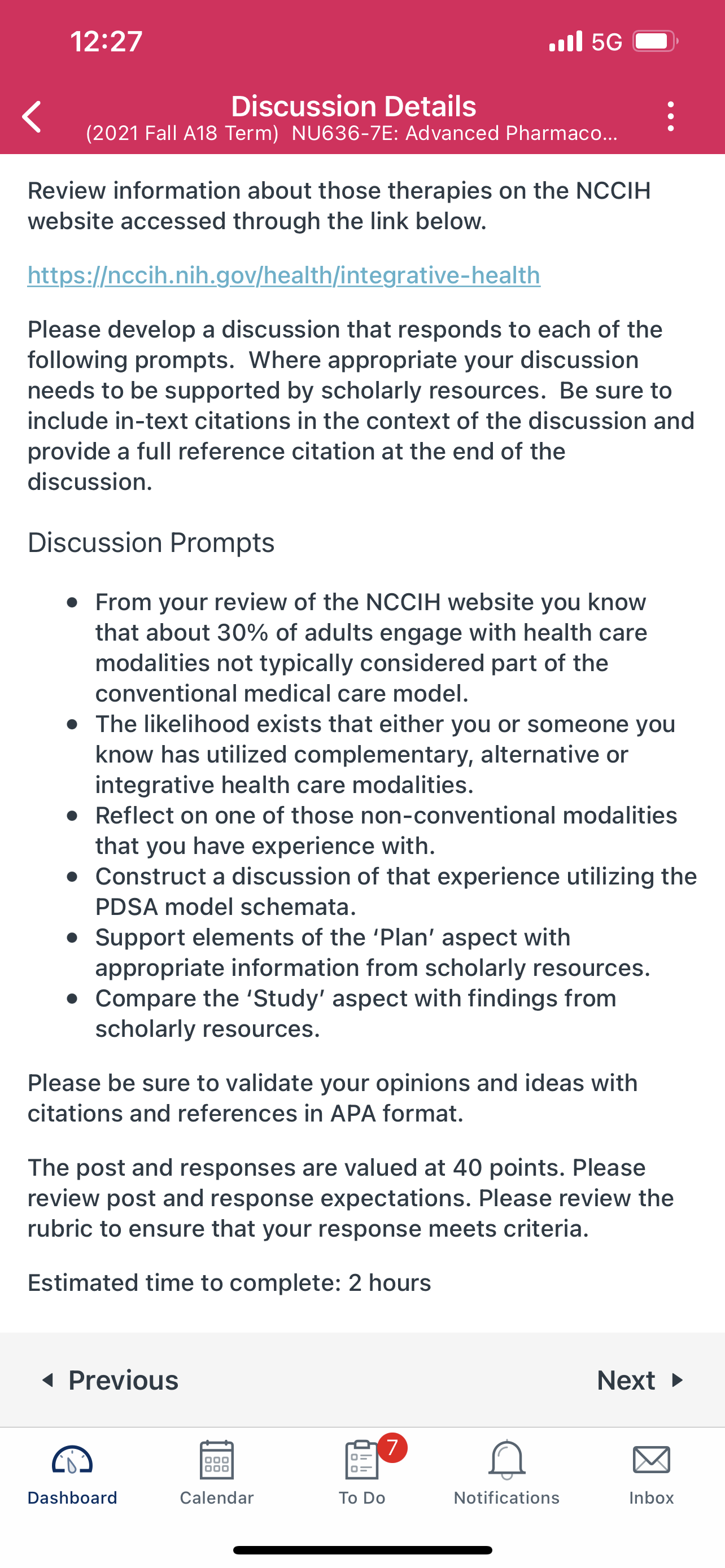Tap the cellular signal bars icon
The width and height of the screenshot is (725, 1568).
pos(566,41)
